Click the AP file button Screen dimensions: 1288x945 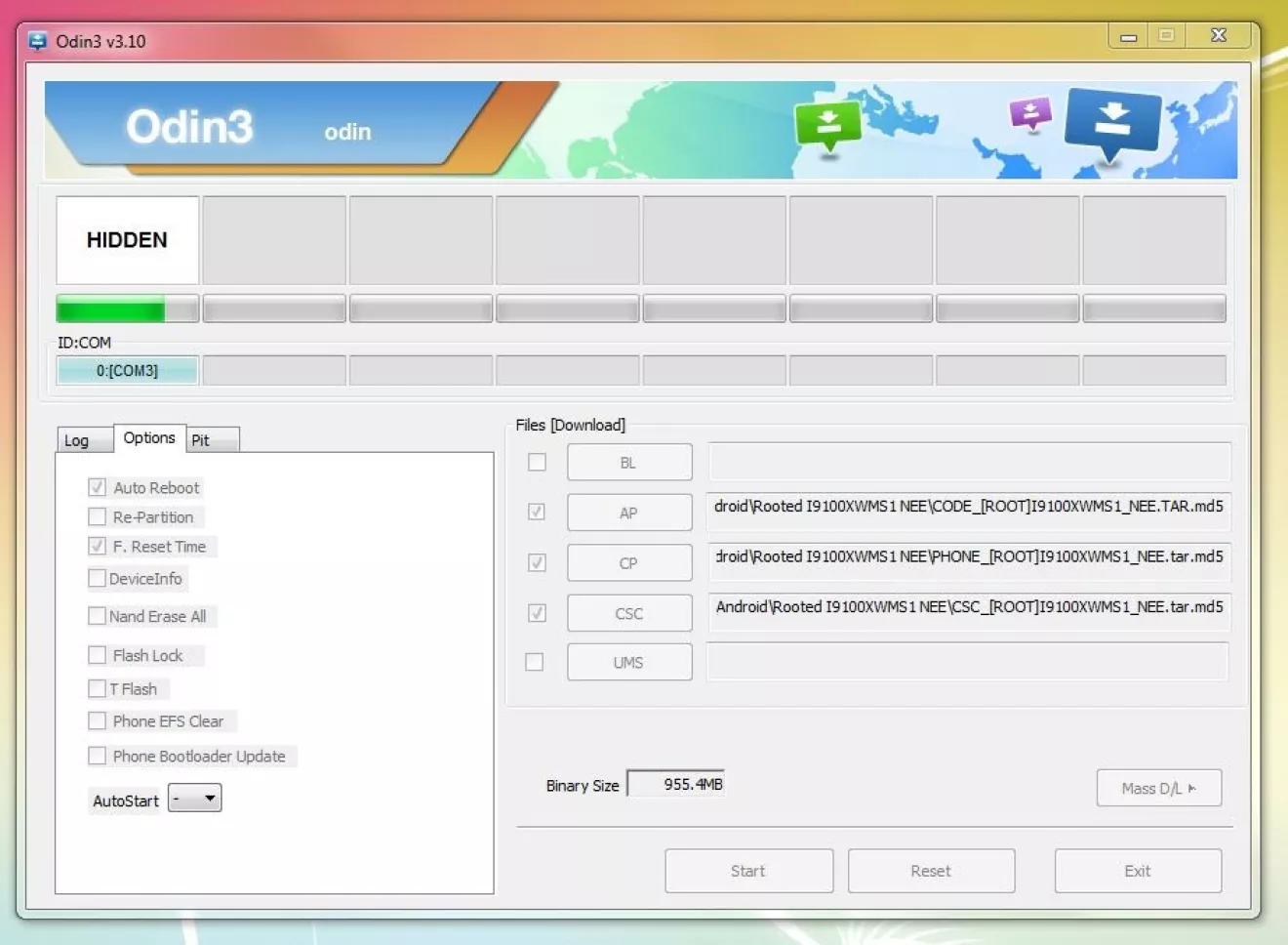click(629, 513)
